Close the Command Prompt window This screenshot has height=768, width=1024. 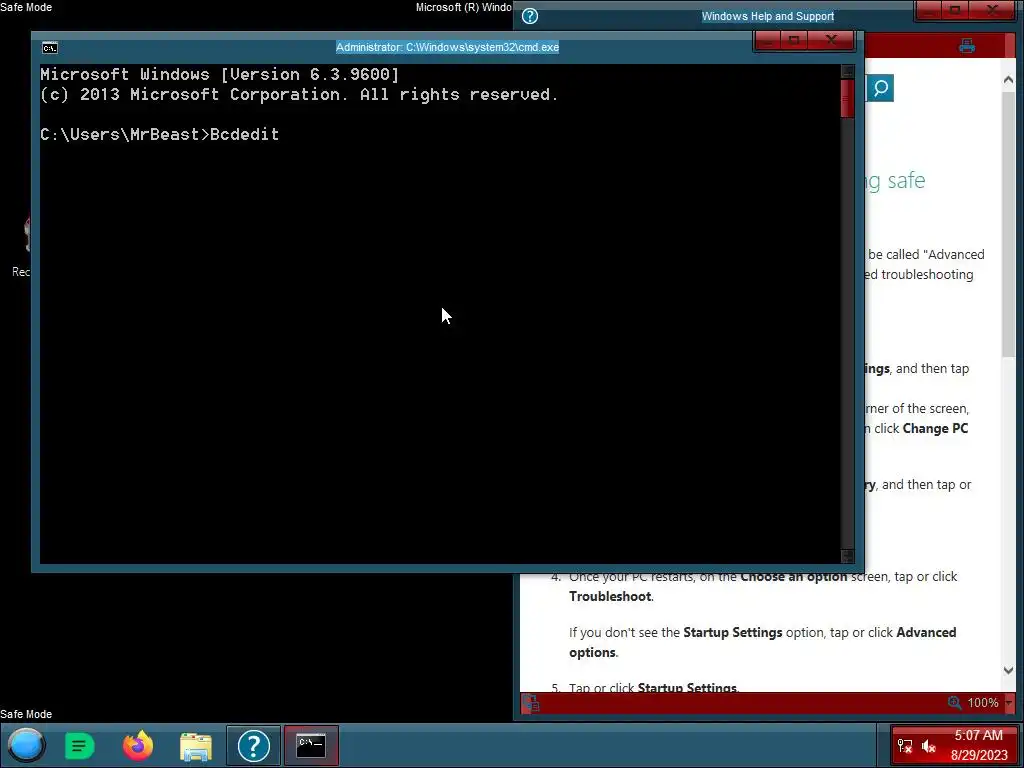831,40
